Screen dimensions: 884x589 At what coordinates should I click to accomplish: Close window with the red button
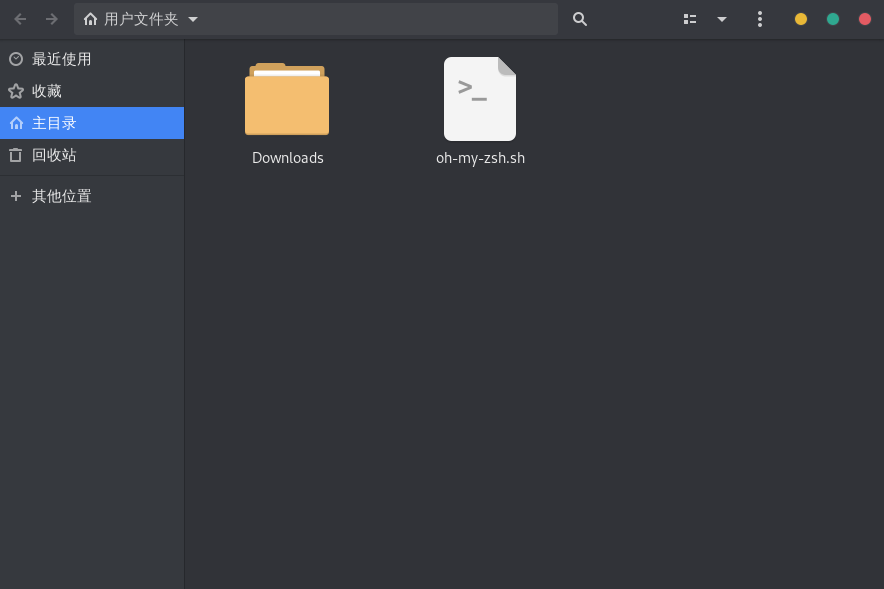tap(865, 19)
